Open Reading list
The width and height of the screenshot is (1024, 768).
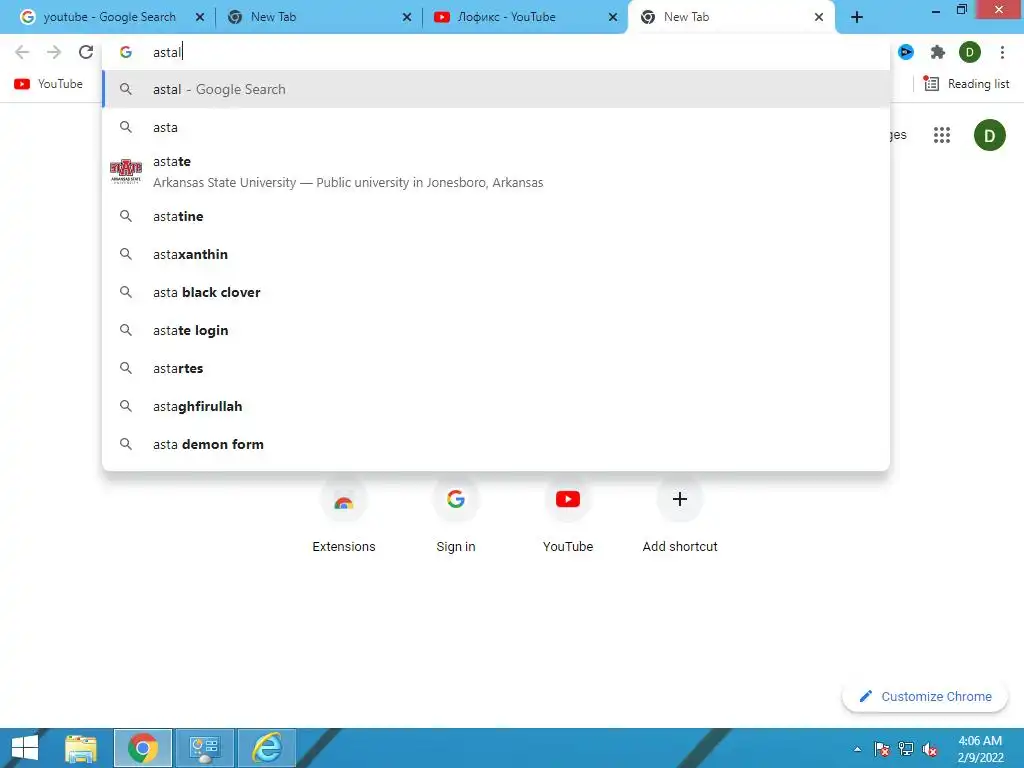pos(966,84)
